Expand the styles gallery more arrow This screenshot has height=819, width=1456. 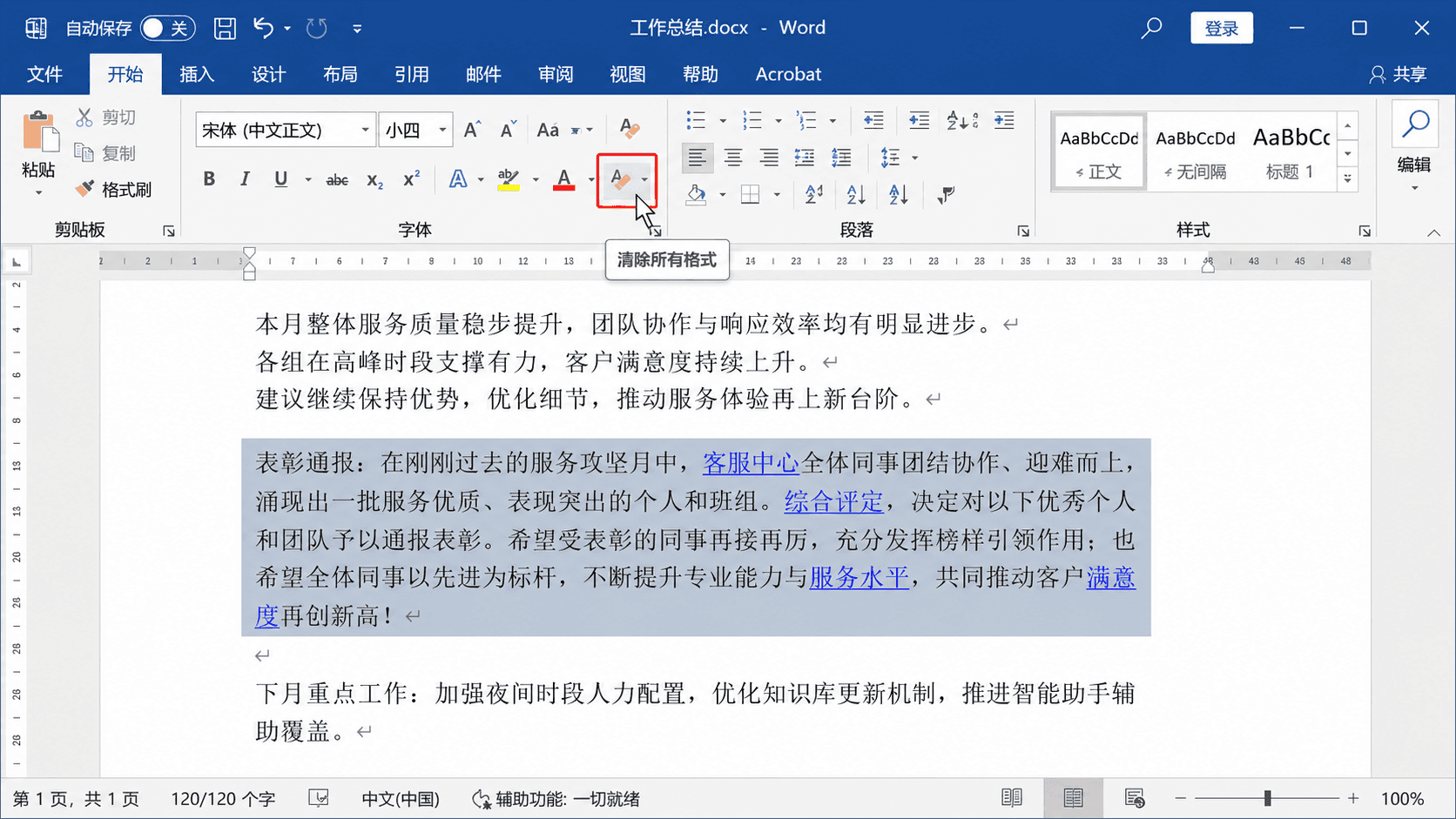pos(1348,179)
